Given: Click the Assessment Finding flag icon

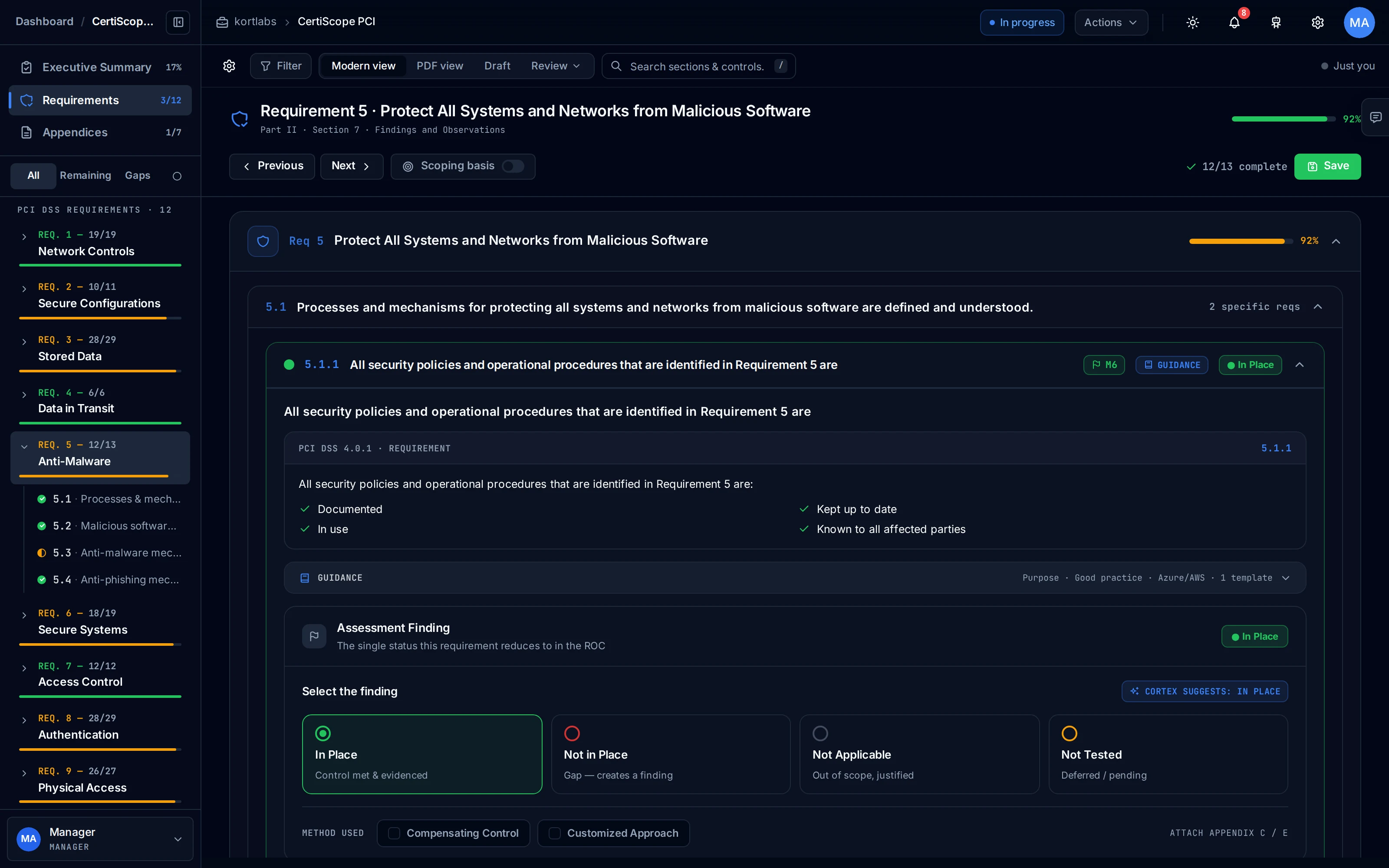Looking at the screenshot, I should pyautogui.click(x=314, y=636).
